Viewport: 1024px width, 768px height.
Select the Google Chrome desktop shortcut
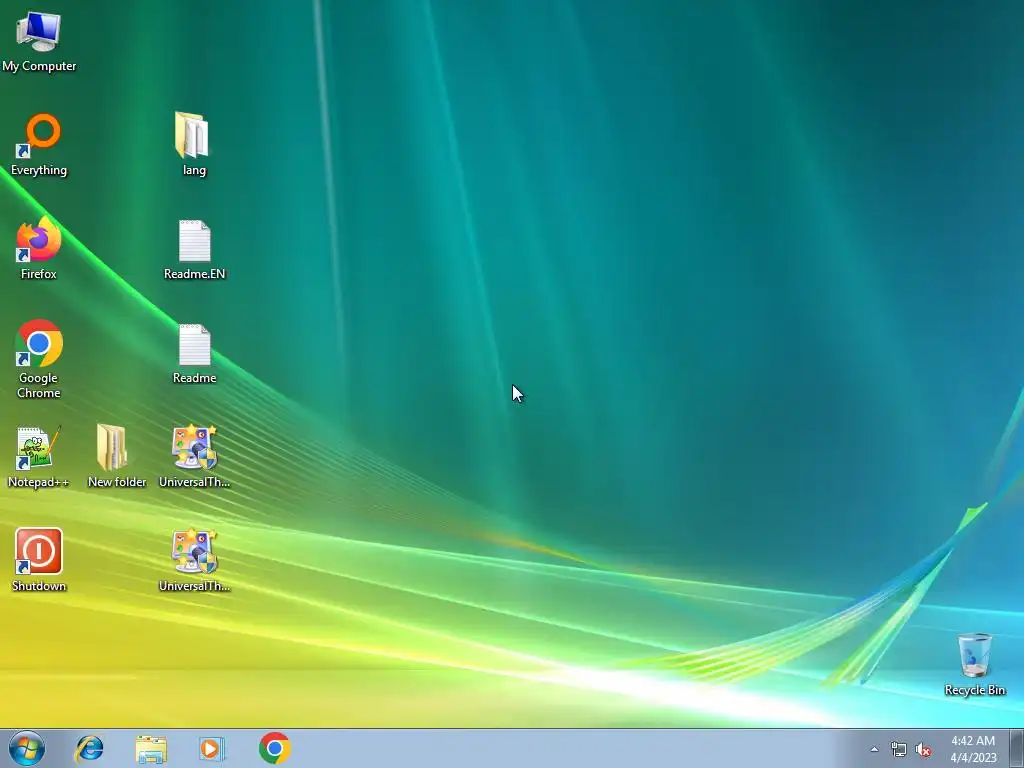(39, 359)
